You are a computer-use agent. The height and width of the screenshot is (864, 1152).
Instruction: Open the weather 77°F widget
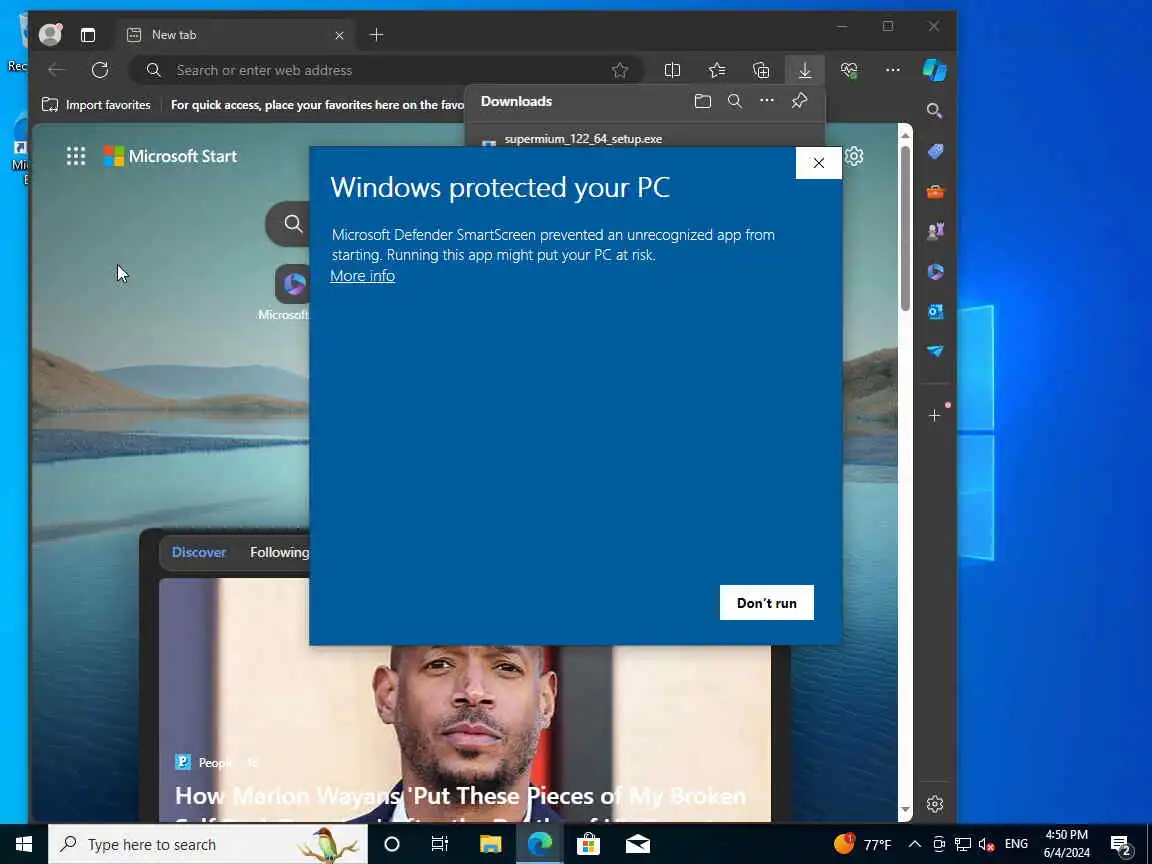[x=863, y=844]
